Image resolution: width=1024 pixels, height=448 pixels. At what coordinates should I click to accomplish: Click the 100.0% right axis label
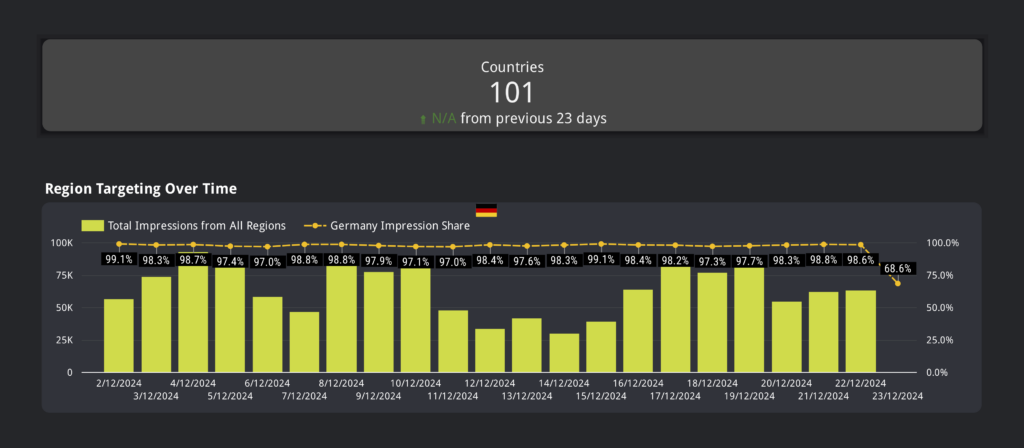point(943,243)
